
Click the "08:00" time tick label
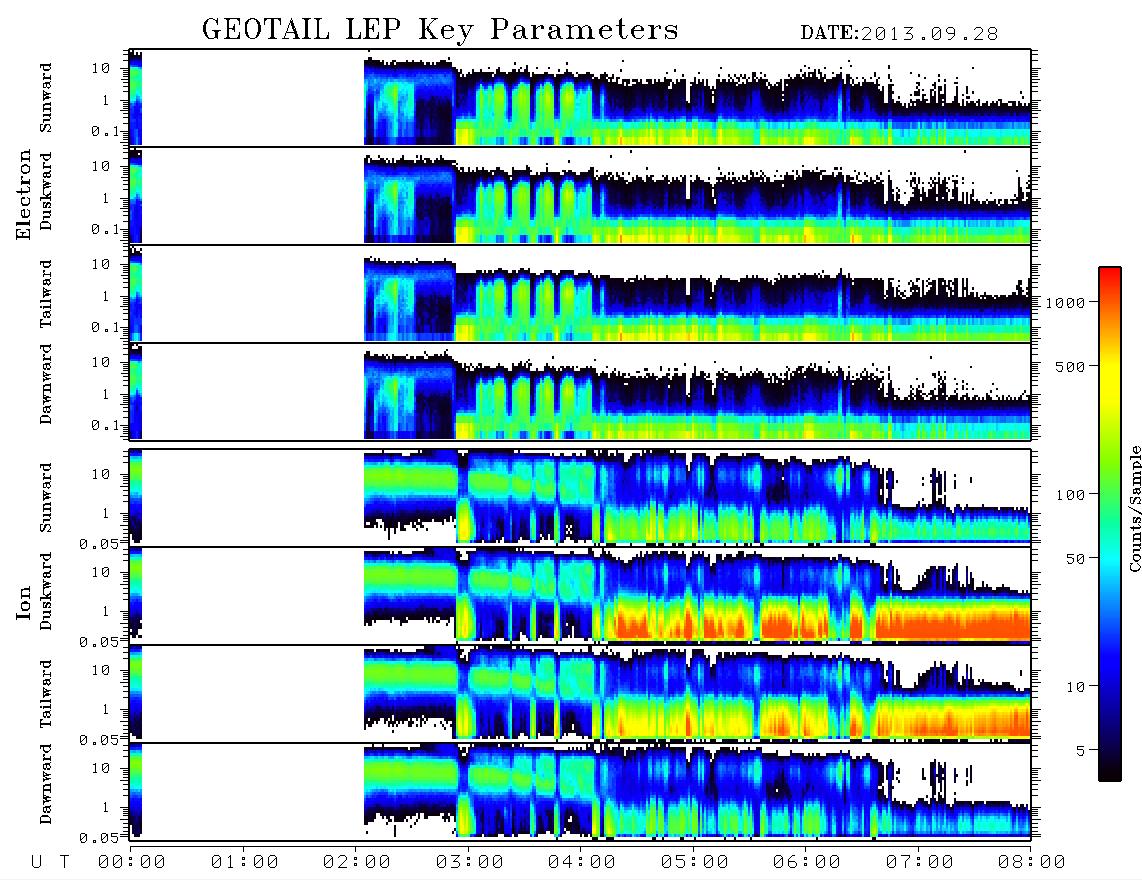(1032, 863)
